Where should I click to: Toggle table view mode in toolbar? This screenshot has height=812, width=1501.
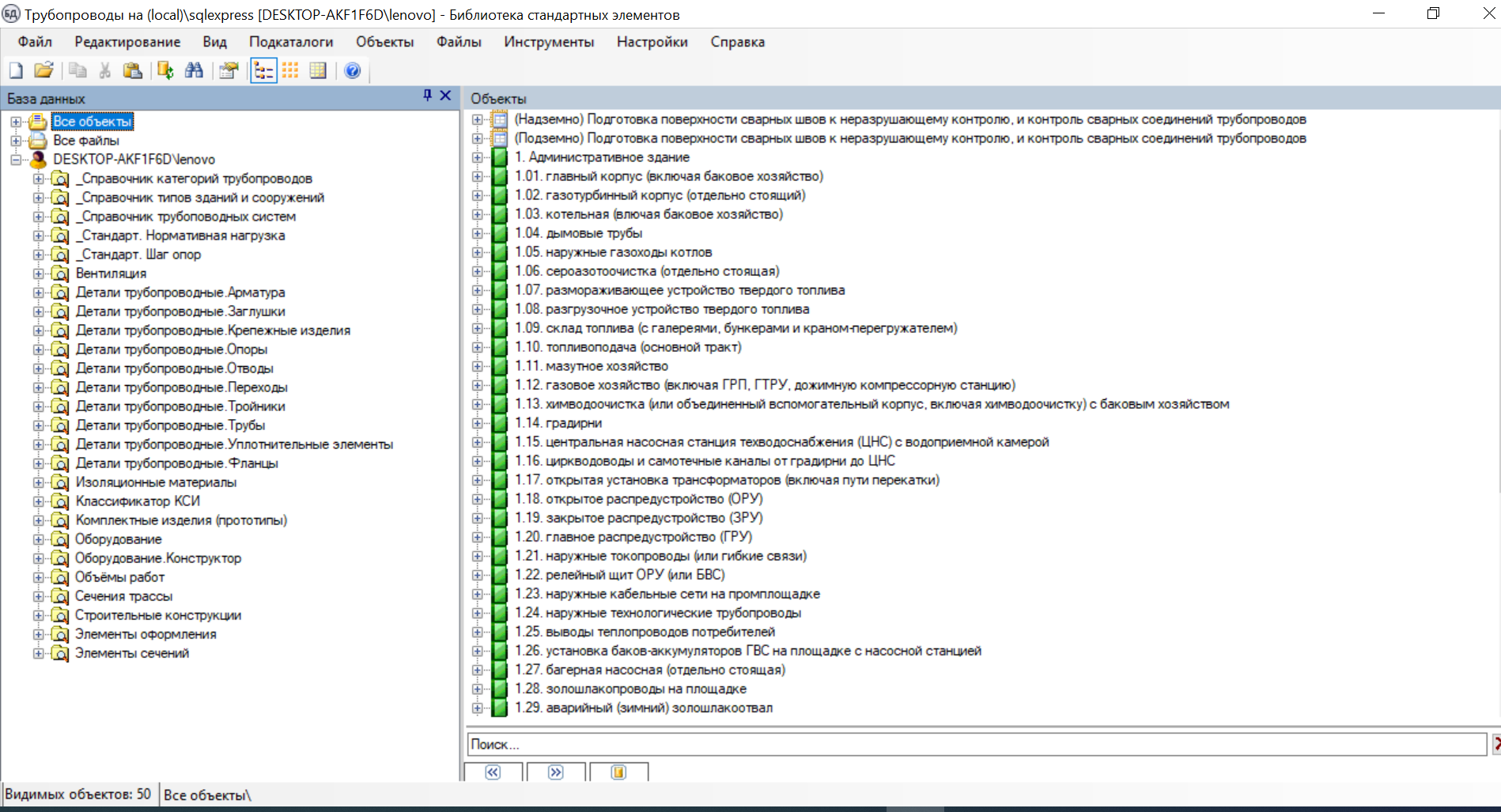(x=318, y=71)
